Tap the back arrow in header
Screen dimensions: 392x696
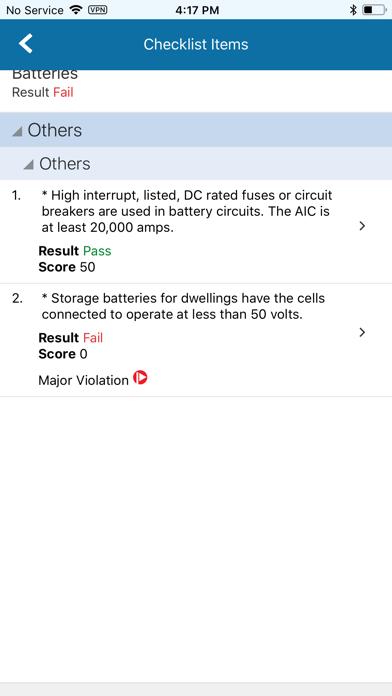(26, 44)
